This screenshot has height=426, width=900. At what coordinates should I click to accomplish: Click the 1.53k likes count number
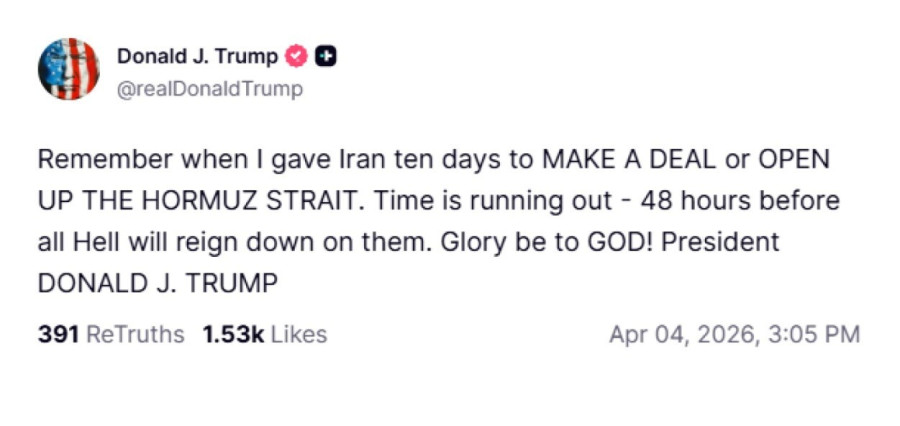(x=233, y=334)
